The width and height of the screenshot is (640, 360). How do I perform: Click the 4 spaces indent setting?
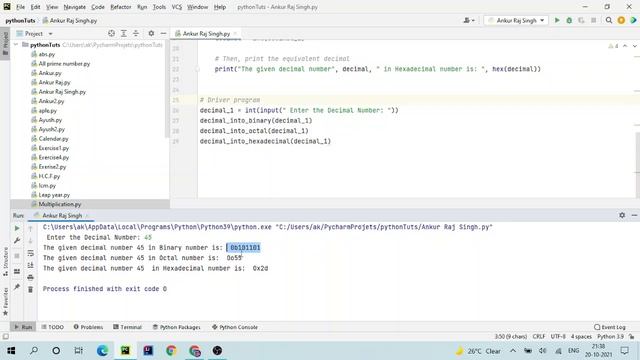click(x=581, y=337)
